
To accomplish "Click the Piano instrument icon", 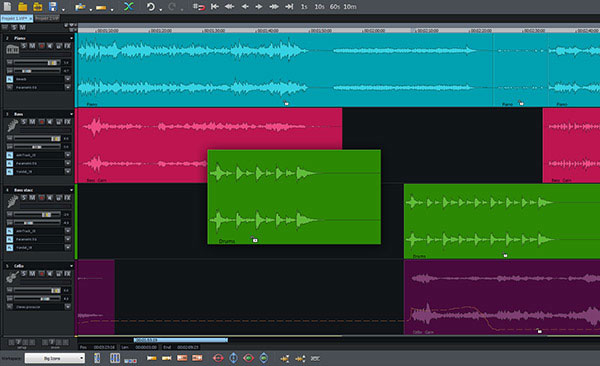I will point(12,49).
